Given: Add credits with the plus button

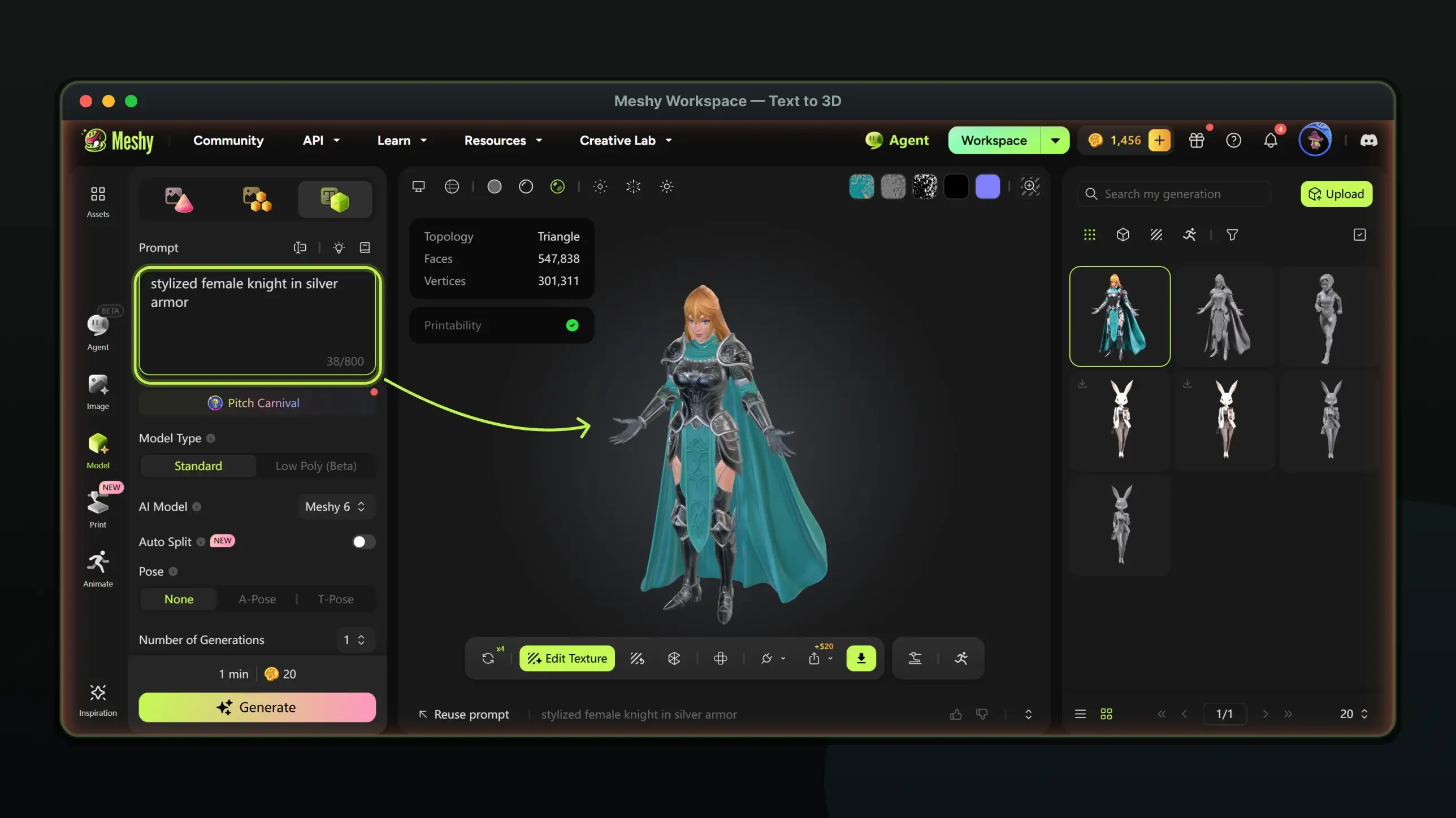Looking at the screenshot, I should point(1159,140).
